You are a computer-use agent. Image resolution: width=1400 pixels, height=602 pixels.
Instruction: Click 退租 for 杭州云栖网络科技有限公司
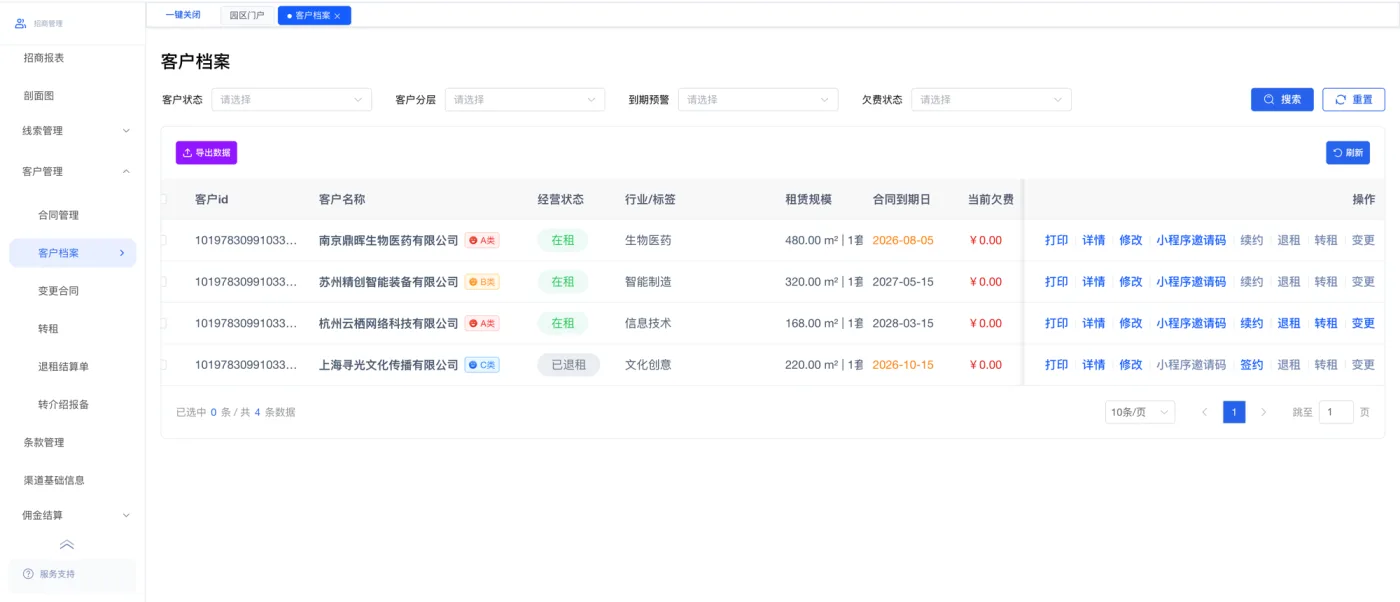click(1289, 324)
